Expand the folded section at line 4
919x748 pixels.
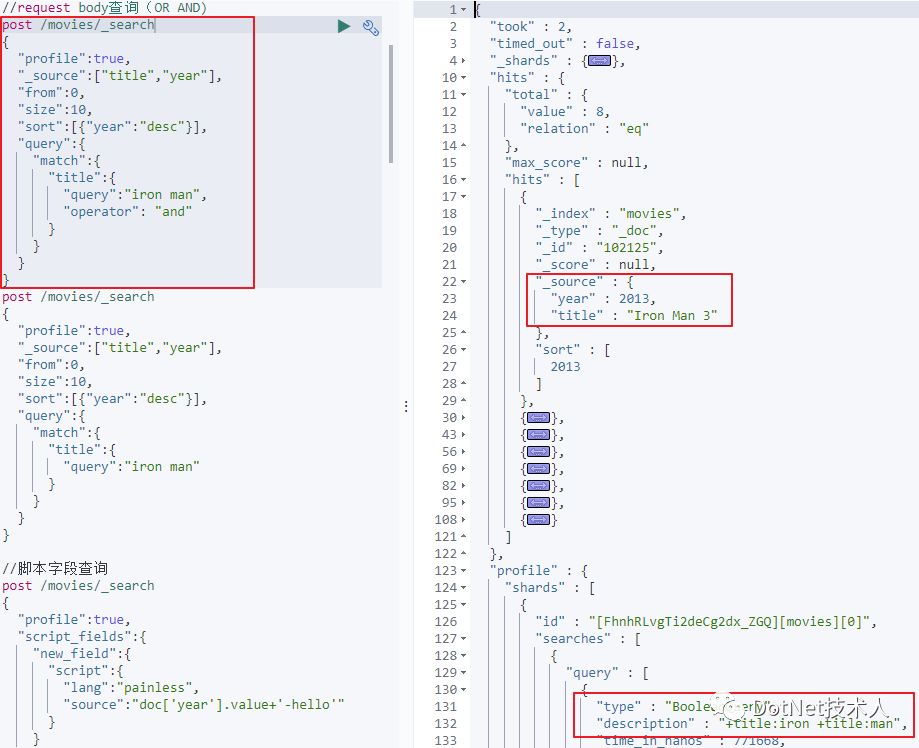tap(463, 61)
